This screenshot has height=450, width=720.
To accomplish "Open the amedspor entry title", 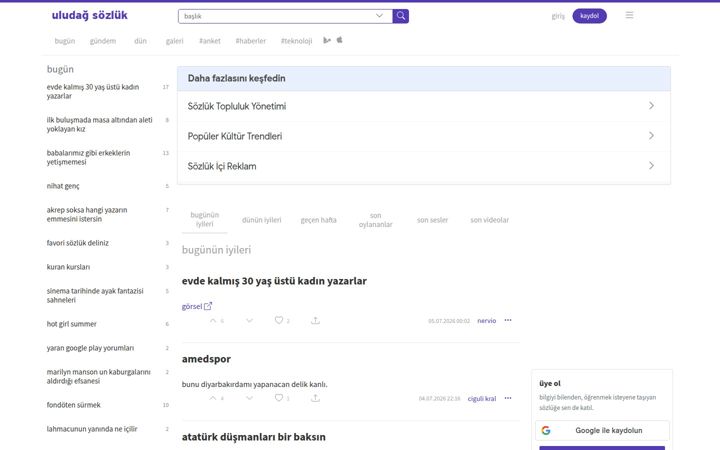I will (x=206, y=359).
